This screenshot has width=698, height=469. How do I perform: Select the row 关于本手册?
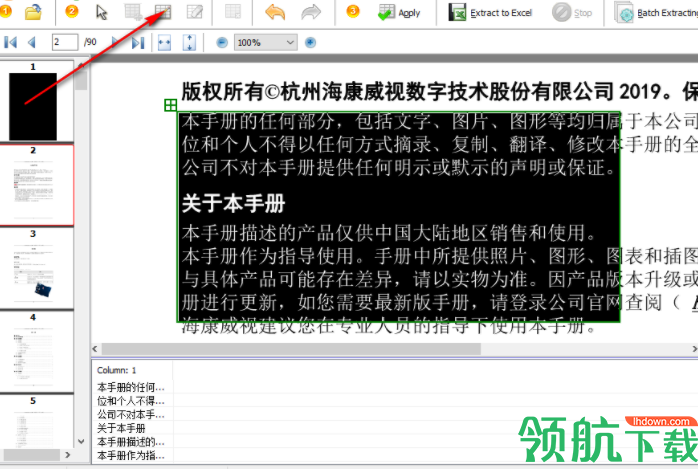(122, 429)
